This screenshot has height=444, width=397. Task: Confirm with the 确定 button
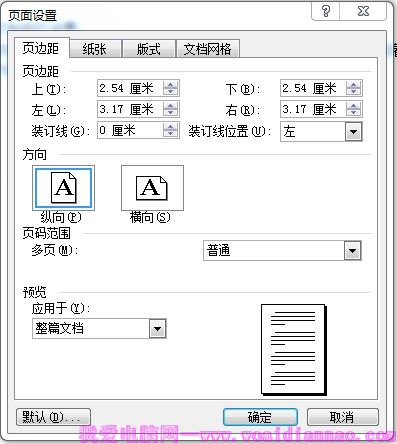(260, 417)
